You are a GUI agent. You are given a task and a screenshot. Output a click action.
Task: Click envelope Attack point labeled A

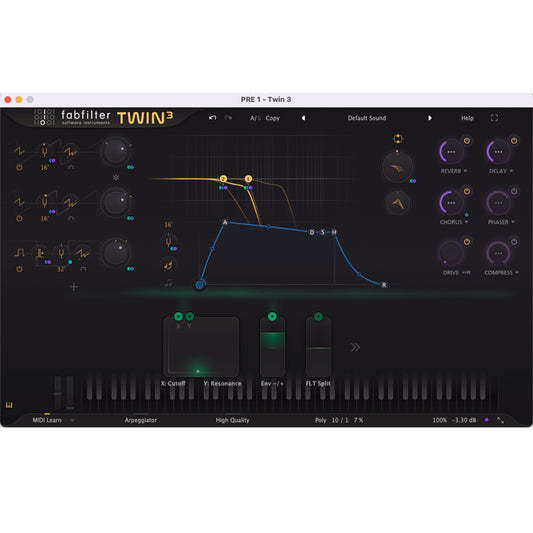click(225, 222)
